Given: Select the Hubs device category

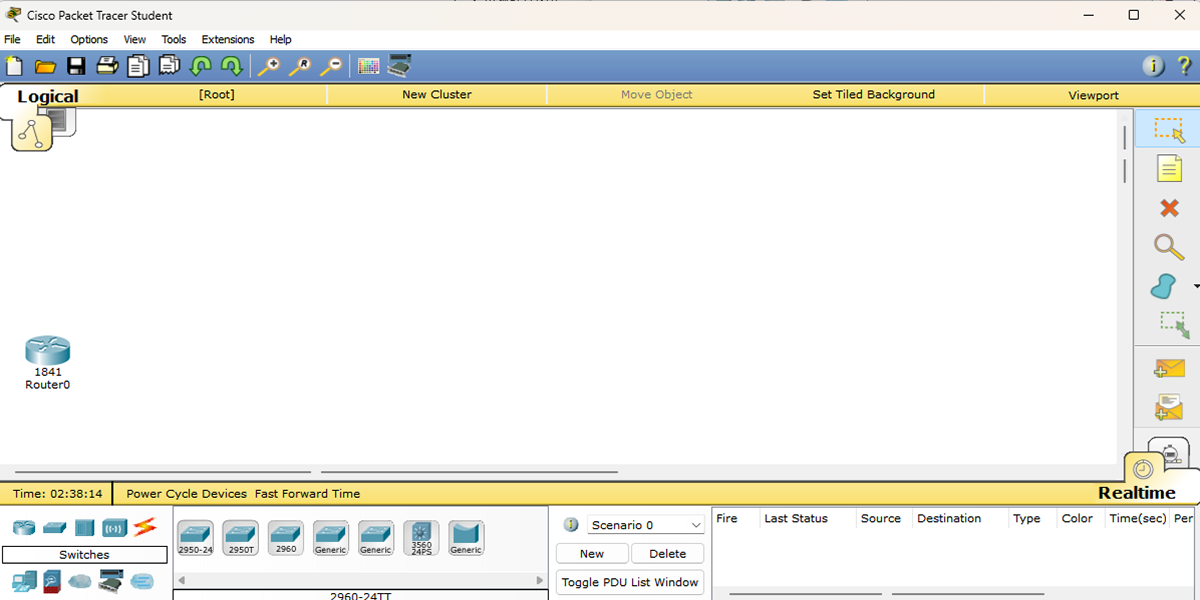Looking at the screenshot, I should pos(84,527).
